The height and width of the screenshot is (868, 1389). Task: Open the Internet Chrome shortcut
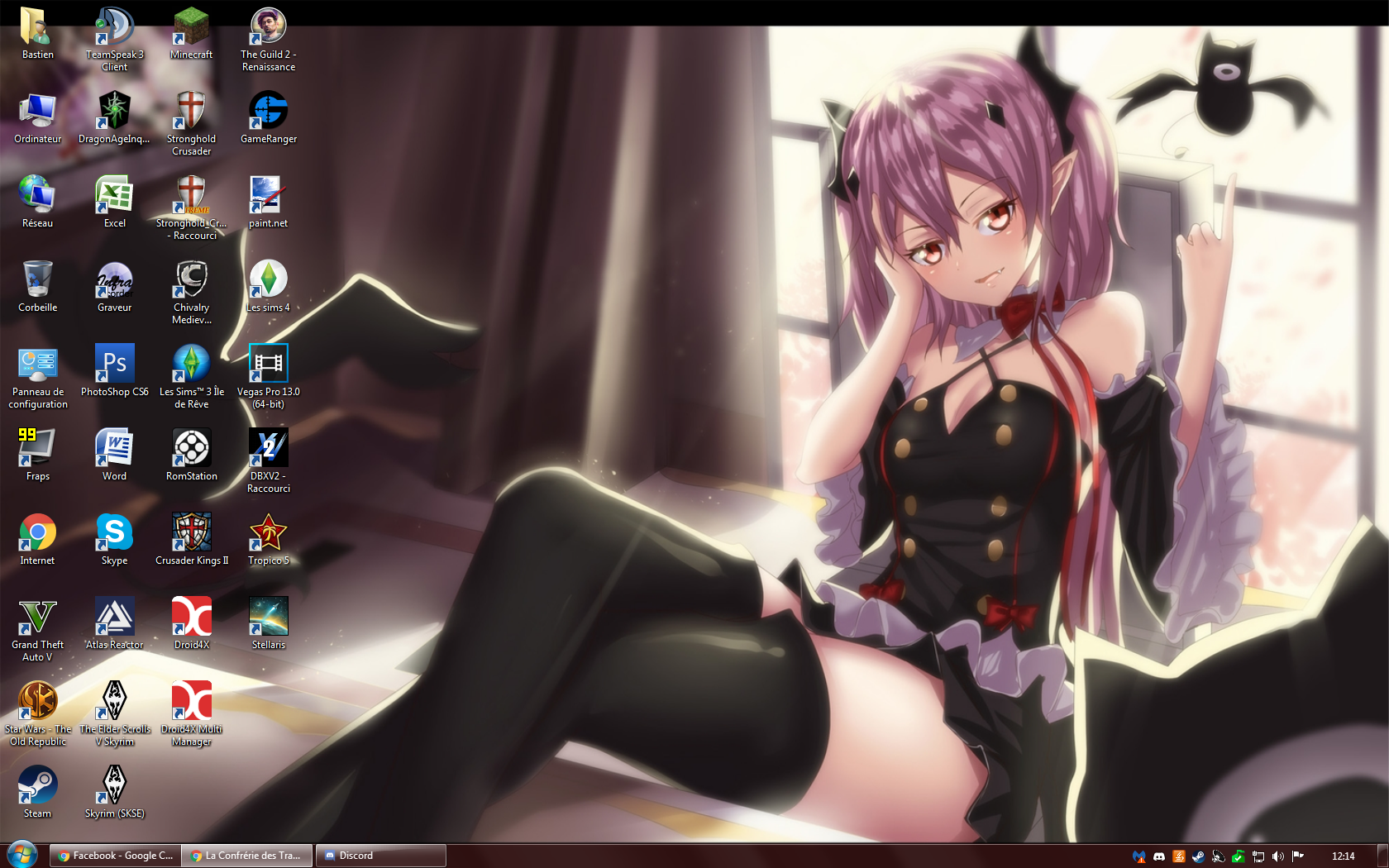(37, 540)
